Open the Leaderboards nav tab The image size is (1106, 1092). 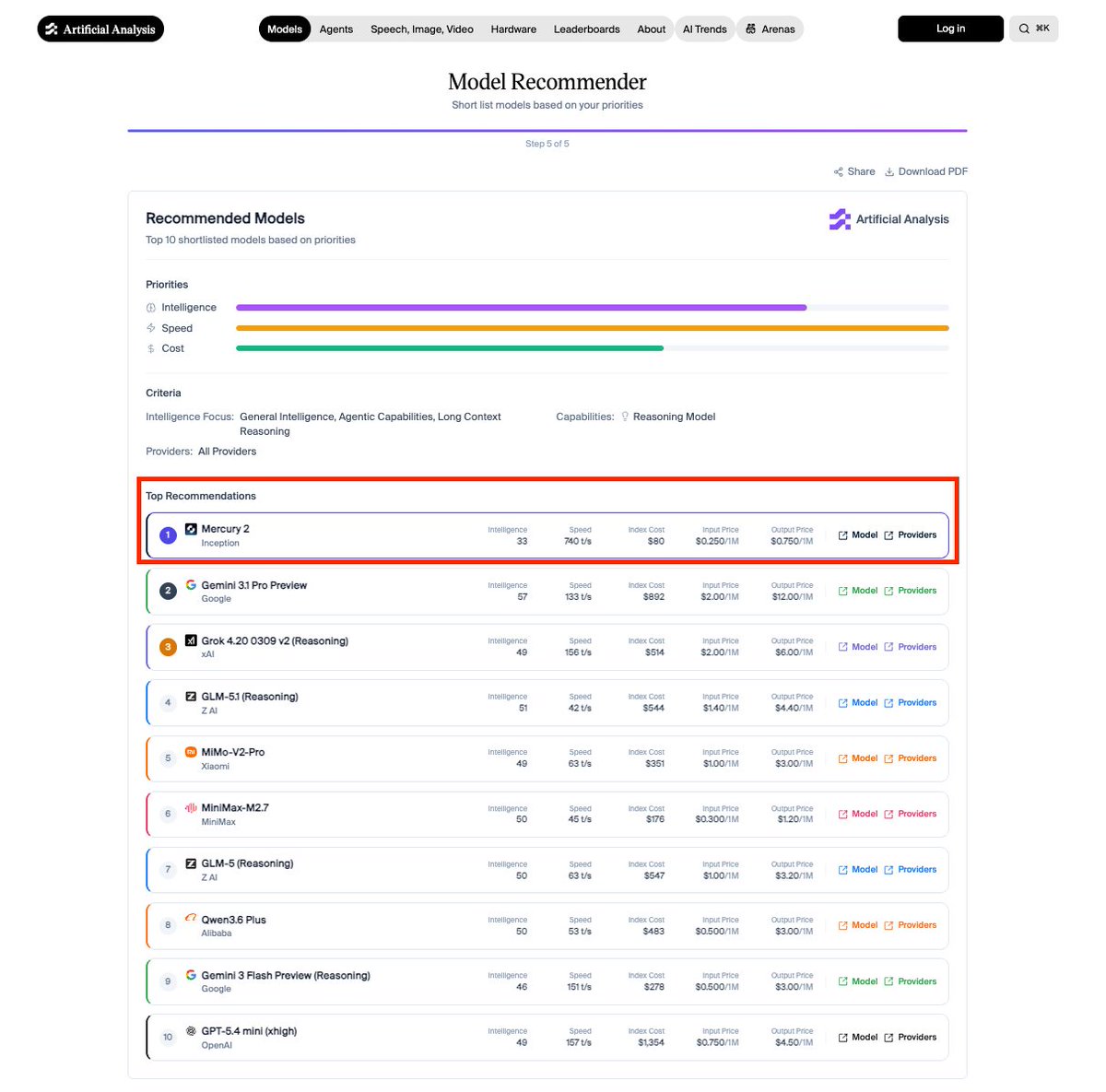point(586,29)
